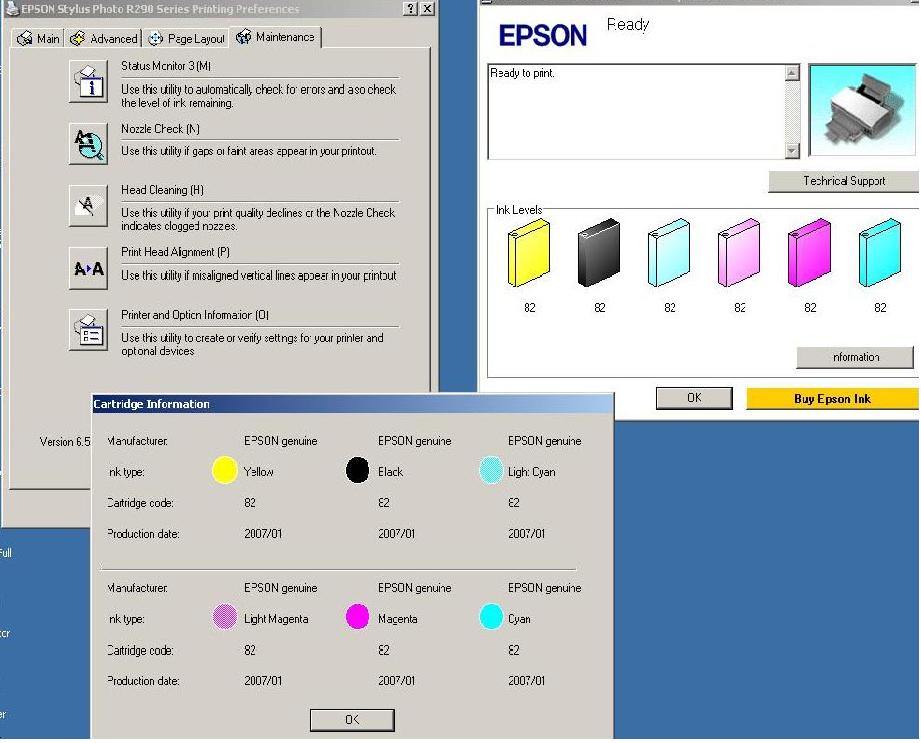
Task: Click the Version 6.5 text
Action: (x=65, y=442)
